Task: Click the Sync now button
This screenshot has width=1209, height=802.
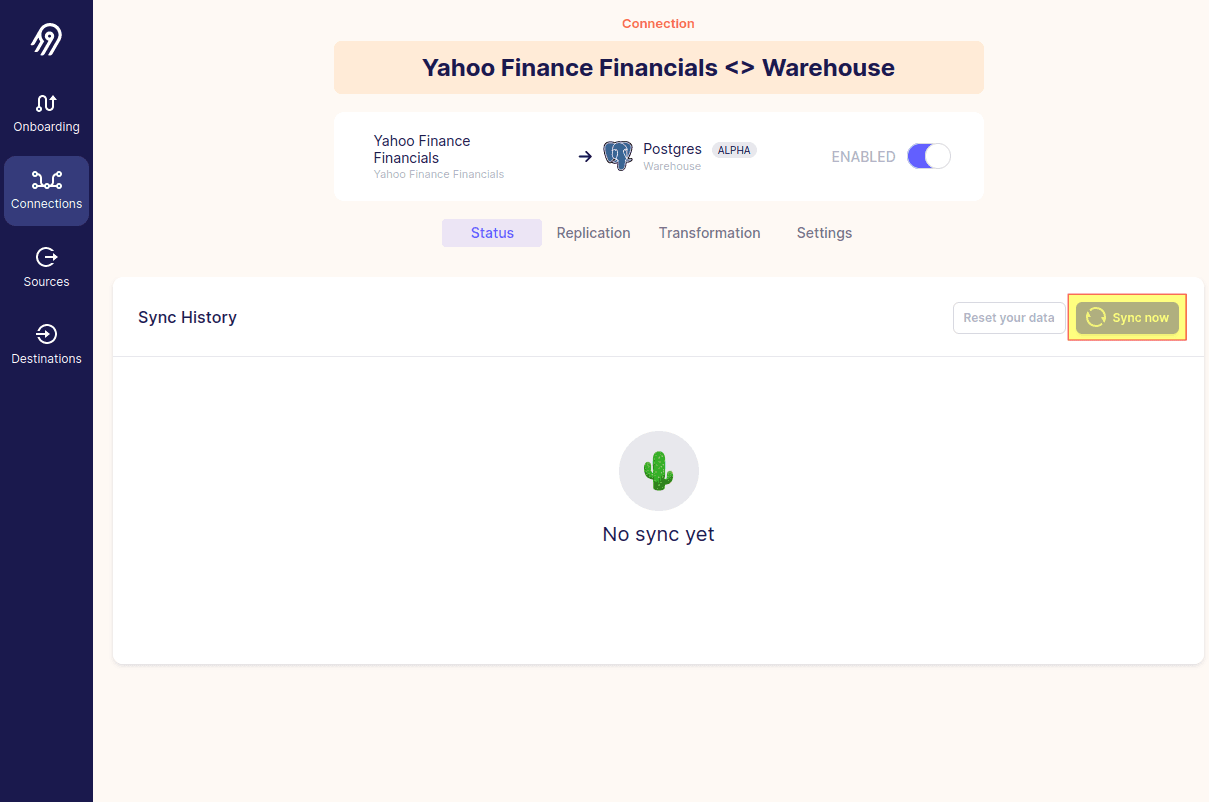Action: coord(1127,318)
